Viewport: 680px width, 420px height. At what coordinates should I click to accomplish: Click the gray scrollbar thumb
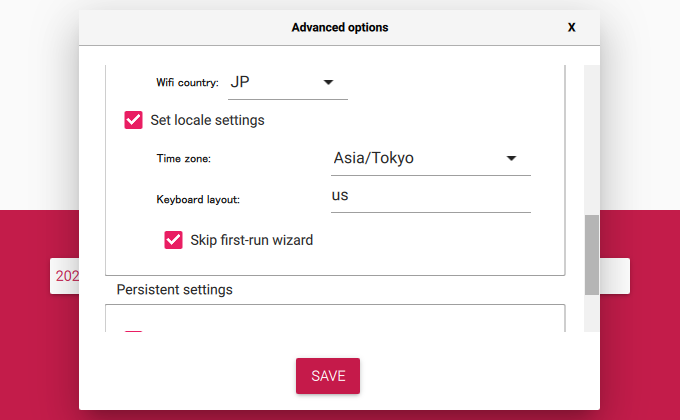coord(592,255)
